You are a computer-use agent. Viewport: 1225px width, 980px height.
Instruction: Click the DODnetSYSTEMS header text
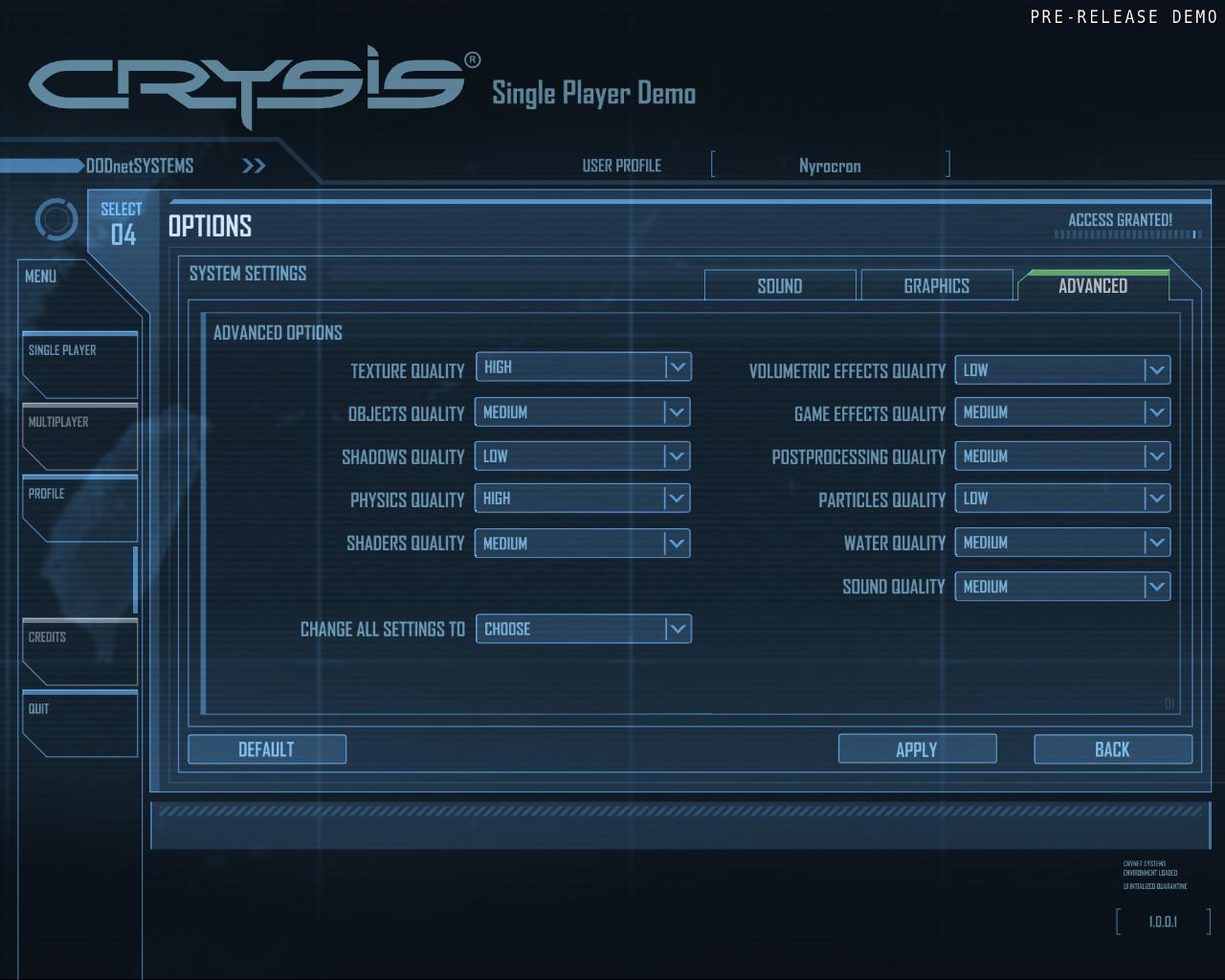(140, 167)
